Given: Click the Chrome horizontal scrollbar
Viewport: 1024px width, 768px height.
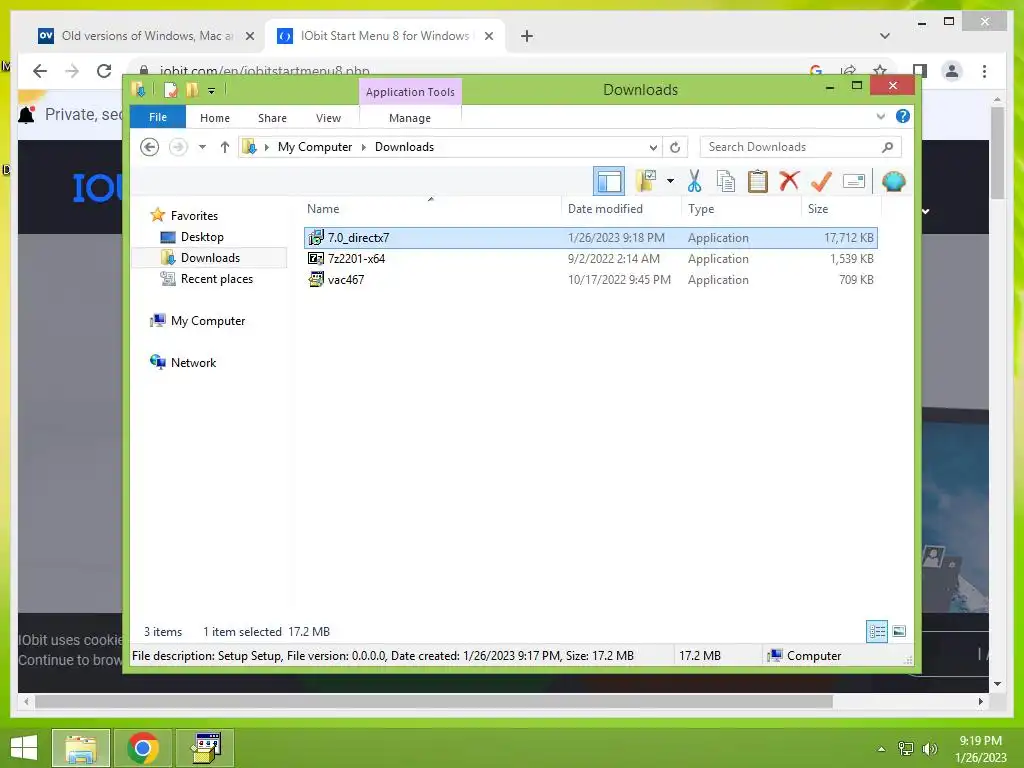Looking at the screenshot, I should click(434, 701).
